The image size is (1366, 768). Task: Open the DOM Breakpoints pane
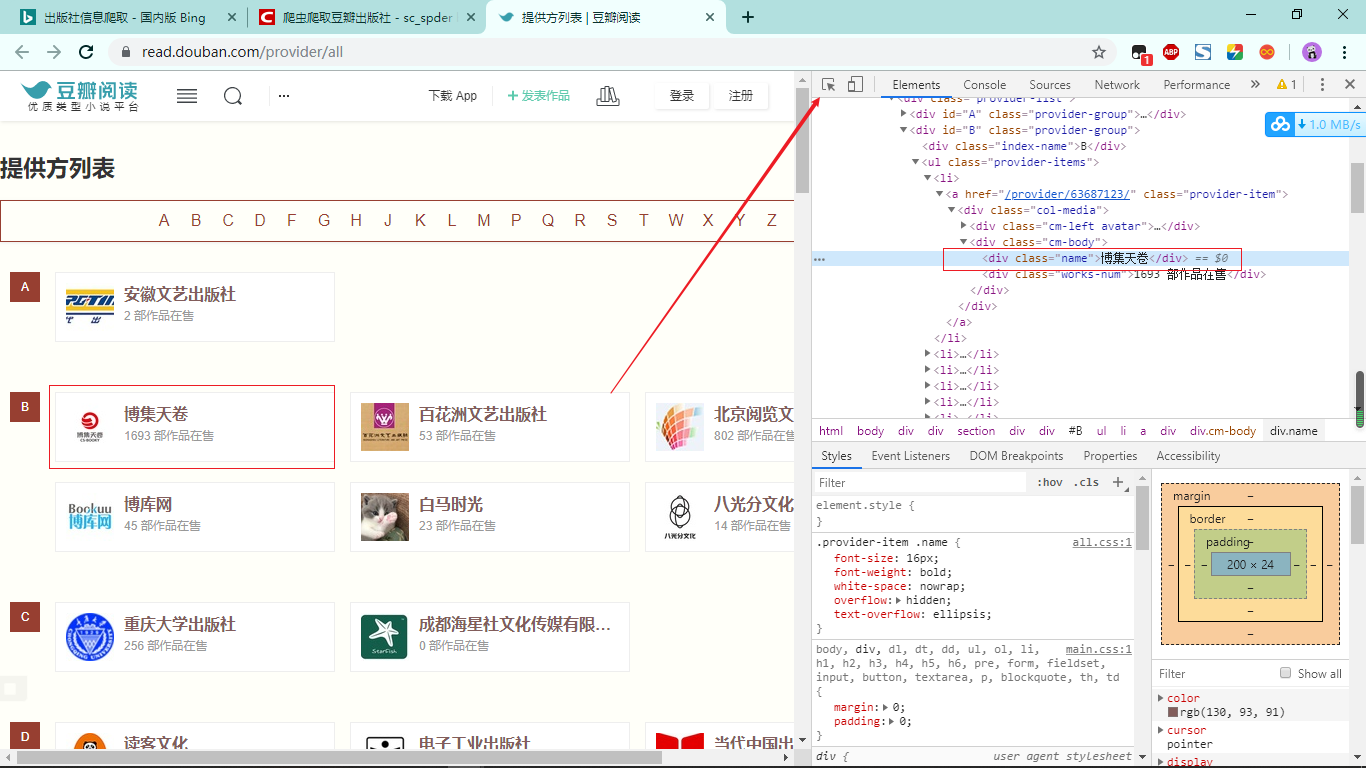click(1016, 456)
